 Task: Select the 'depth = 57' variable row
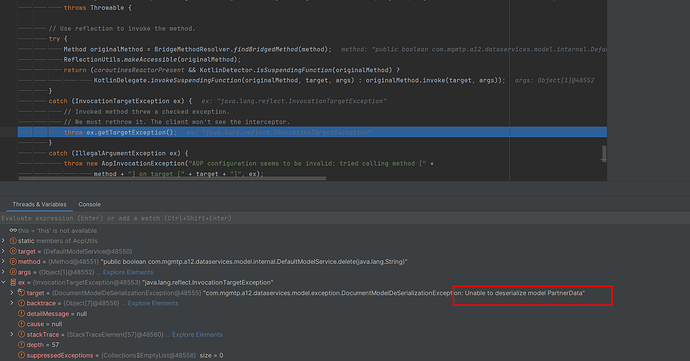point(345,345)
